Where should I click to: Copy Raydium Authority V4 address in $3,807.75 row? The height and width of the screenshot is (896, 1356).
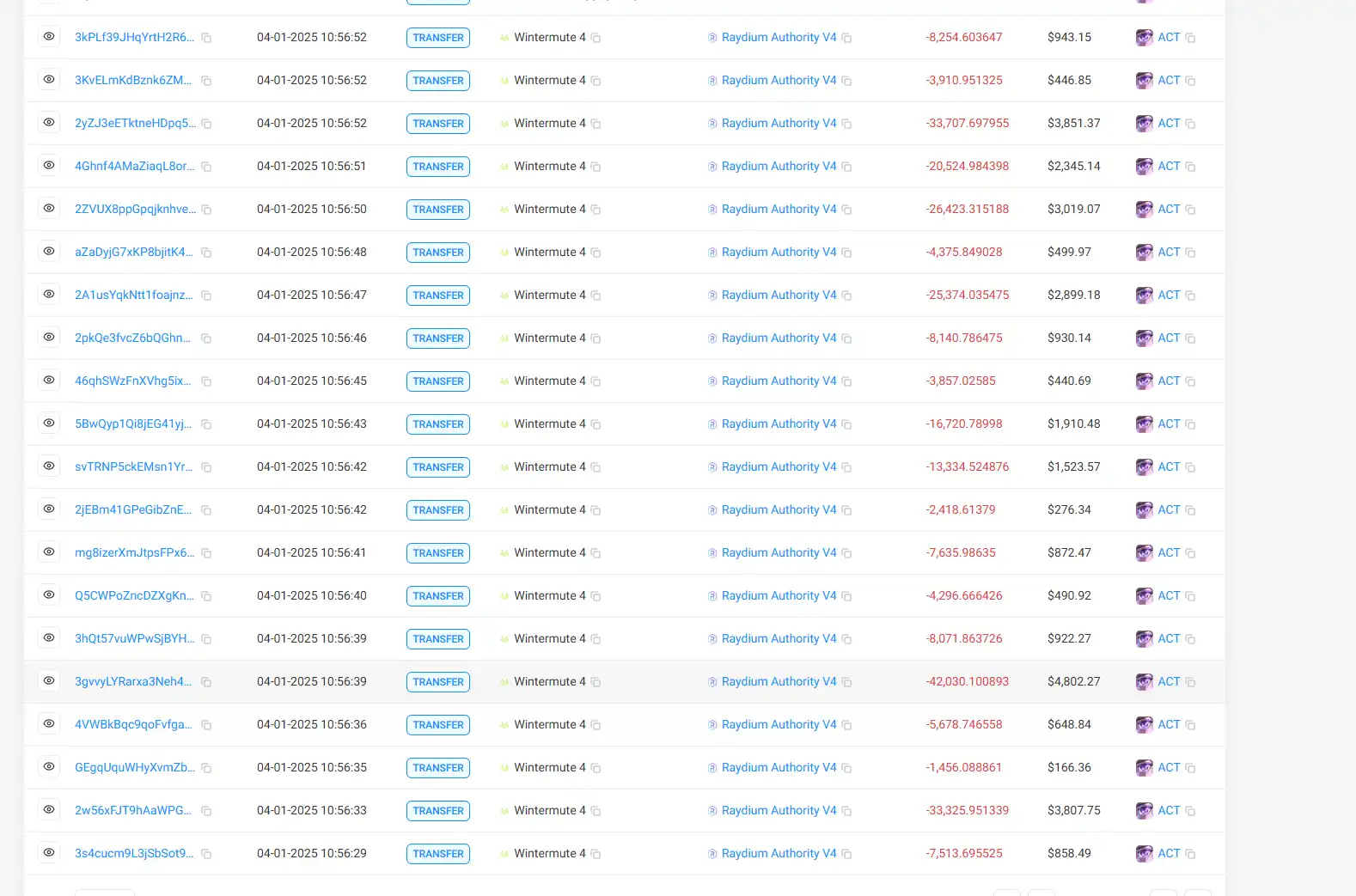pyautogui.click(x=846, y=811)
